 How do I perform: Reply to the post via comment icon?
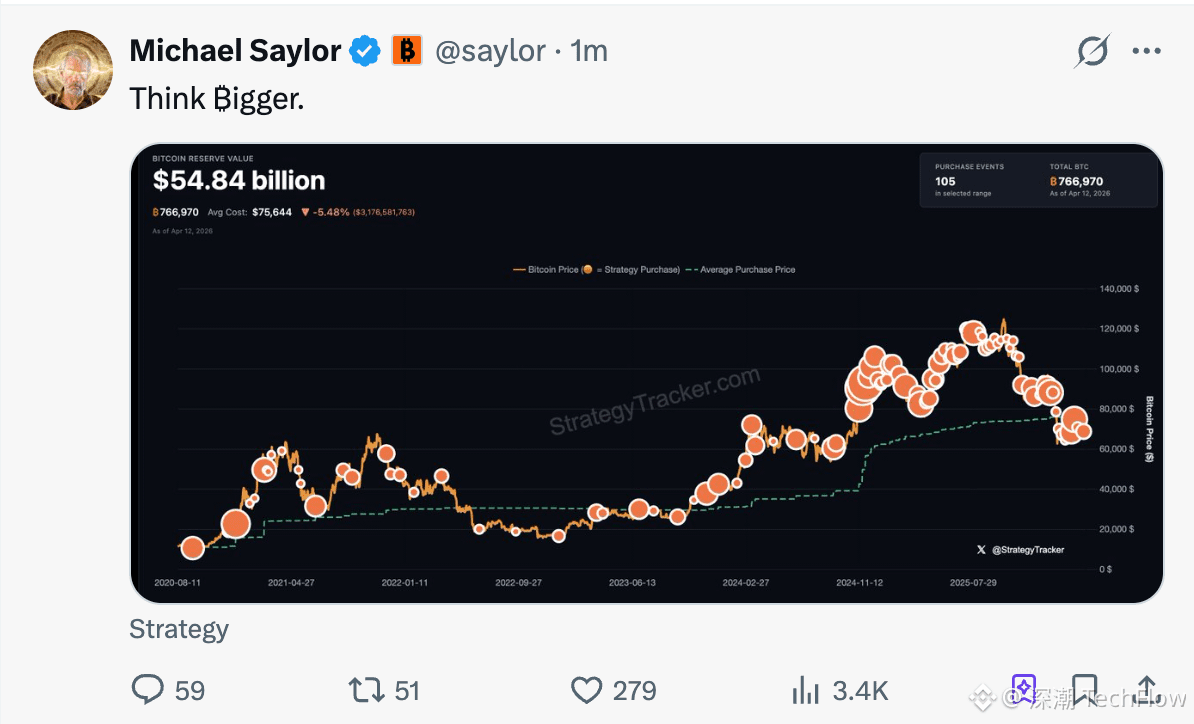pos(148,689)
